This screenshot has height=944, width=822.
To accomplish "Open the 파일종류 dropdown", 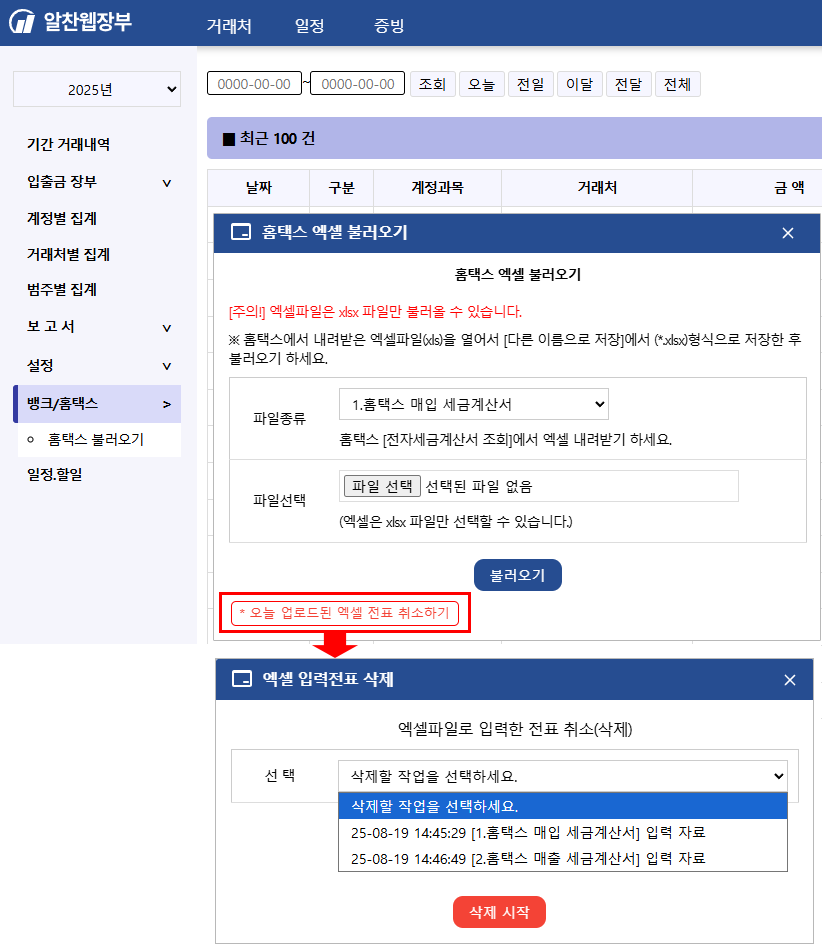I will point(473,404).
